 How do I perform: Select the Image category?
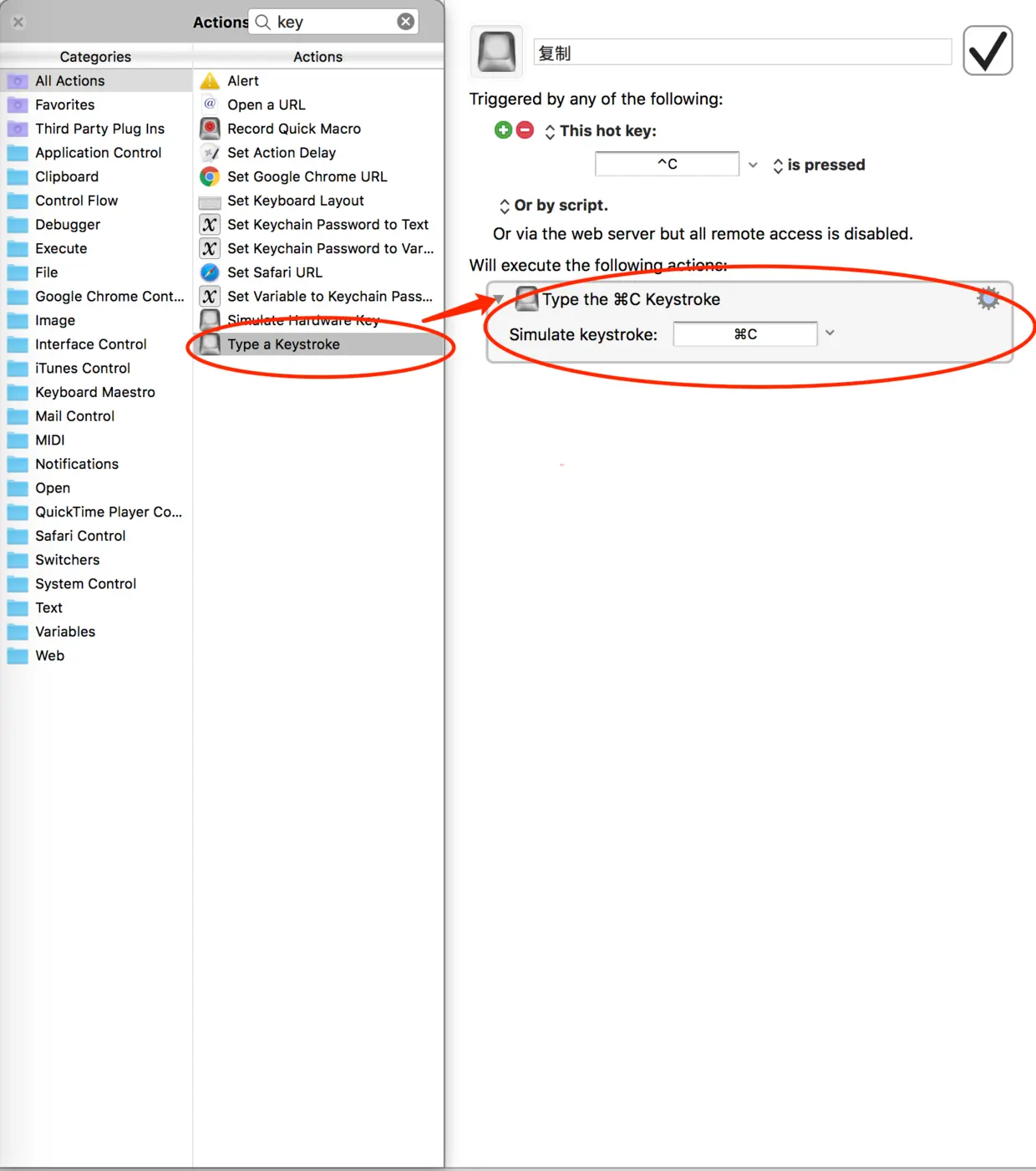click(97, 320)
